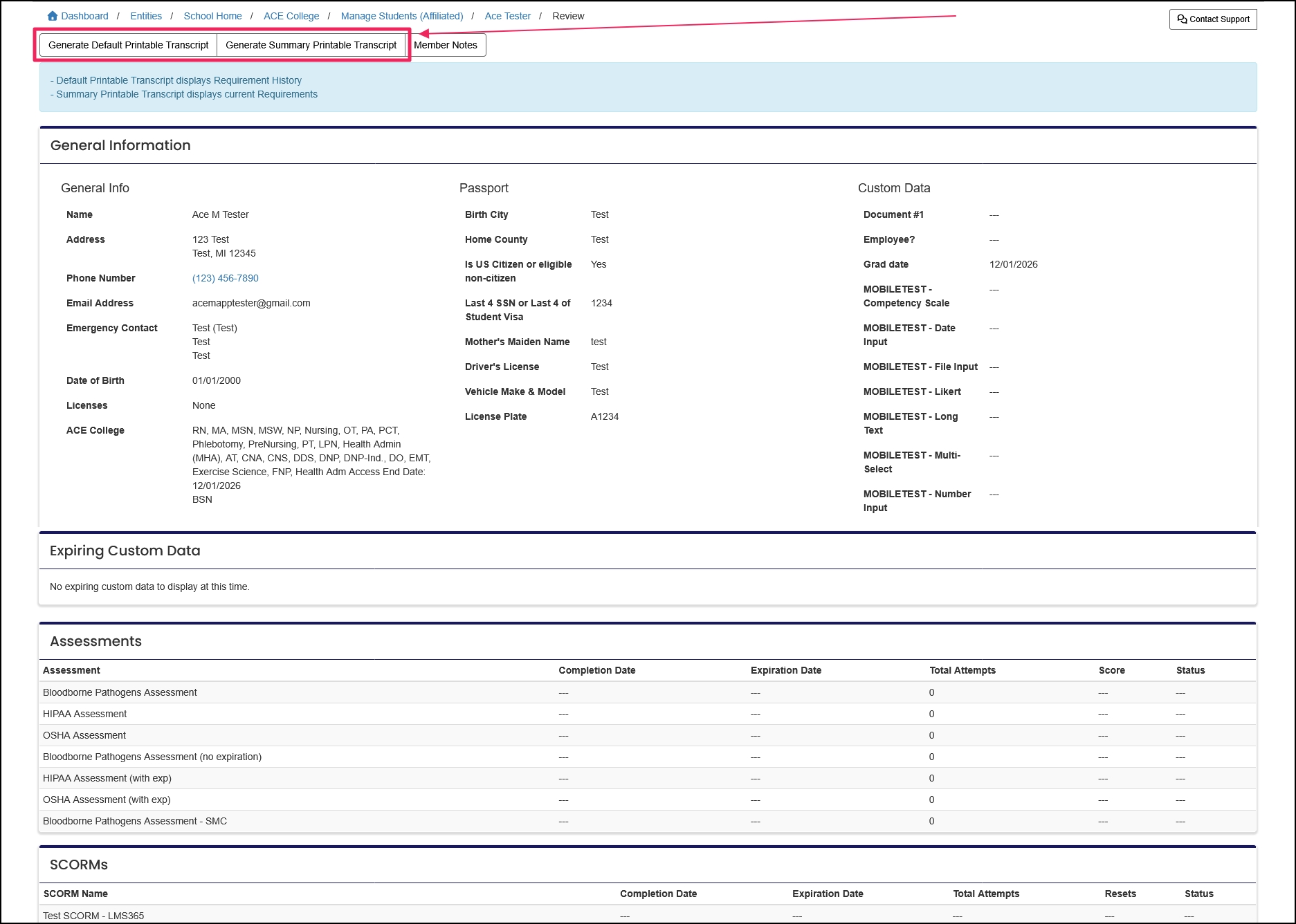The height and width of the screenshot is (924, 1296).
Task: Click Assessments Total Attempts column header
Action: pos(962,670)
